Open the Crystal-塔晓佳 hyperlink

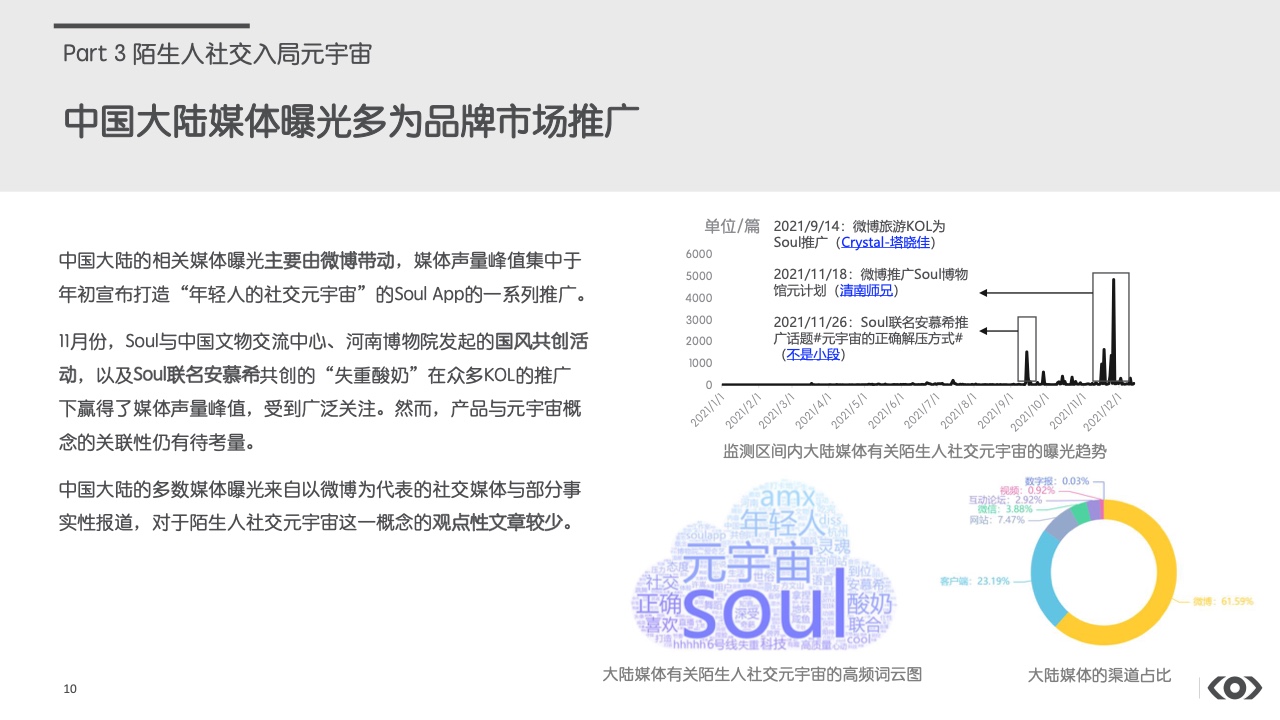click(884, 242)
